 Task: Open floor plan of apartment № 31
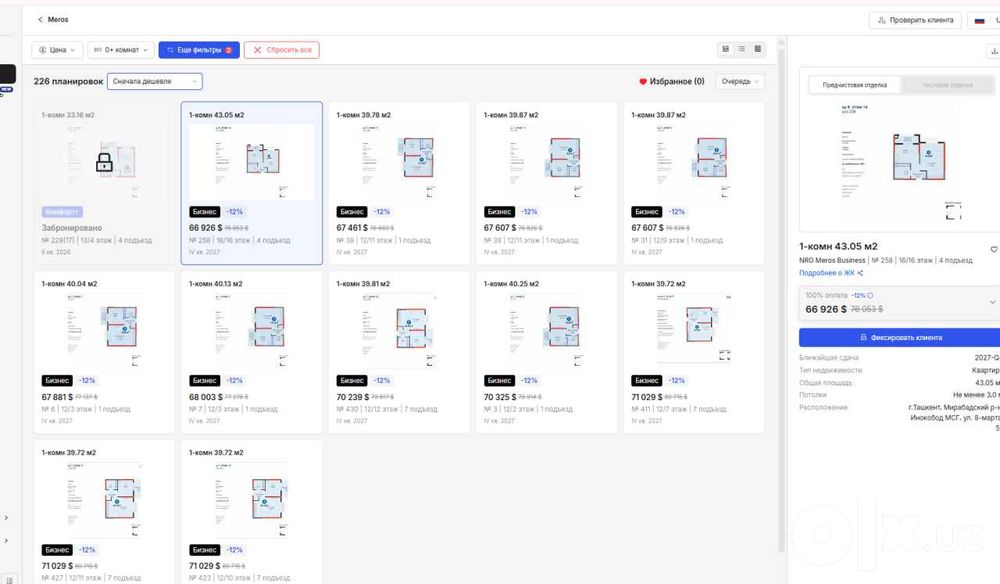(693, 162)
